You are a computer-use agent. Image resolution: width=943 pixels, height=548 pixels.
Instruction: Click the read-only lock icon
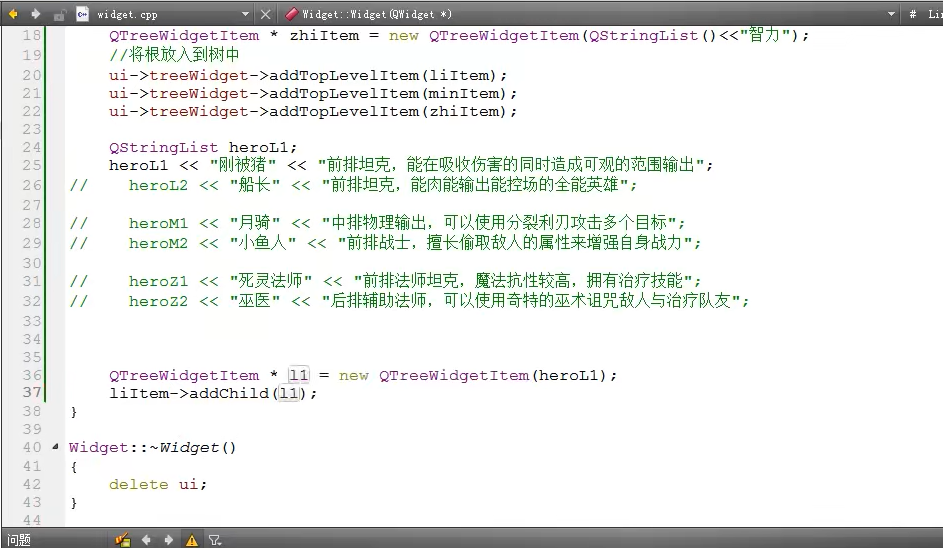tap(59, 14)
